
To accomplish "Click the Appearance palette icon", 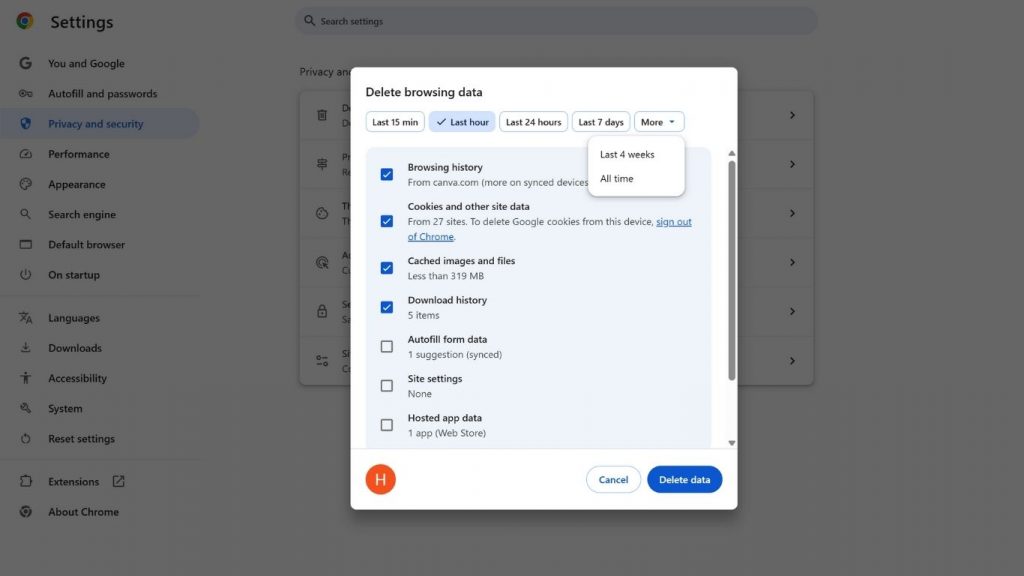I will coord(26,184).
